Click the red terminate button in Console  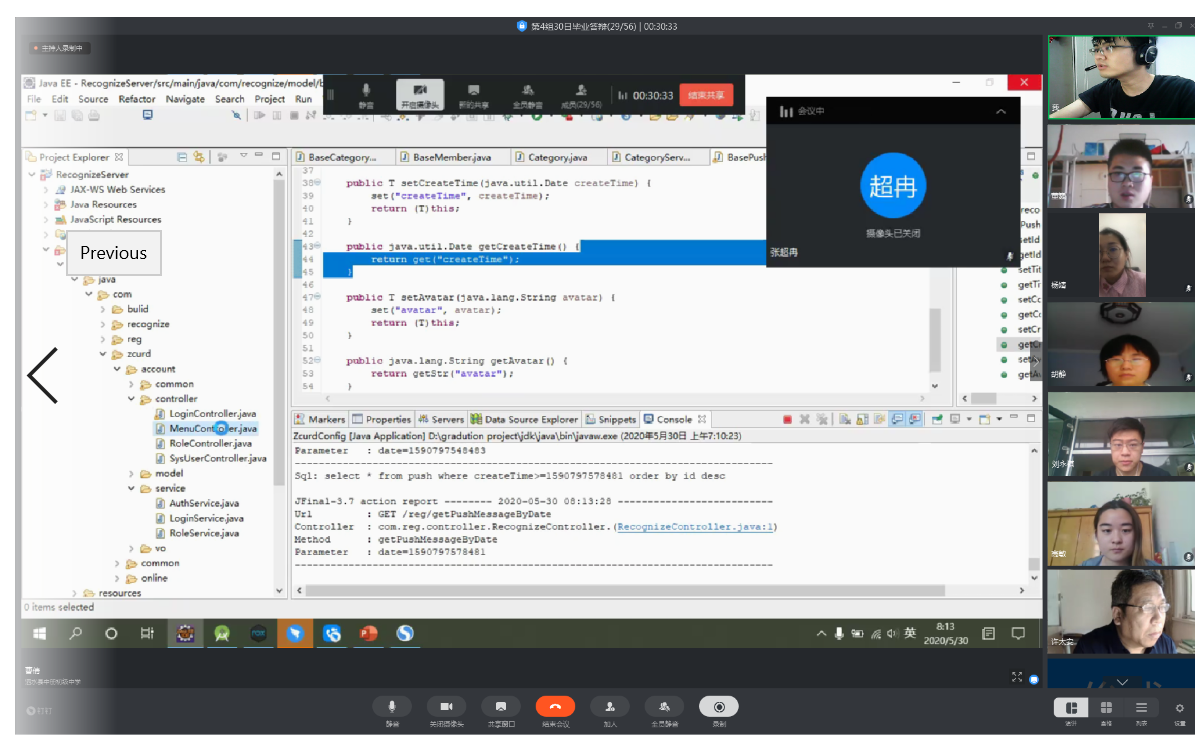point(787,419)
